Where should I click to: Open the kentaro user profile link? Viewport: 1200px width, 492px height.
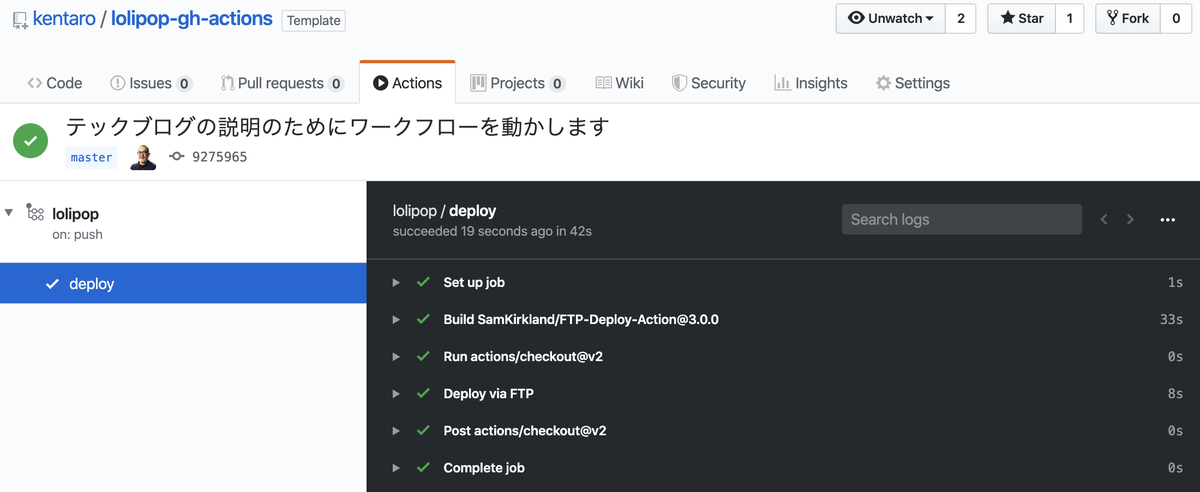64,19
